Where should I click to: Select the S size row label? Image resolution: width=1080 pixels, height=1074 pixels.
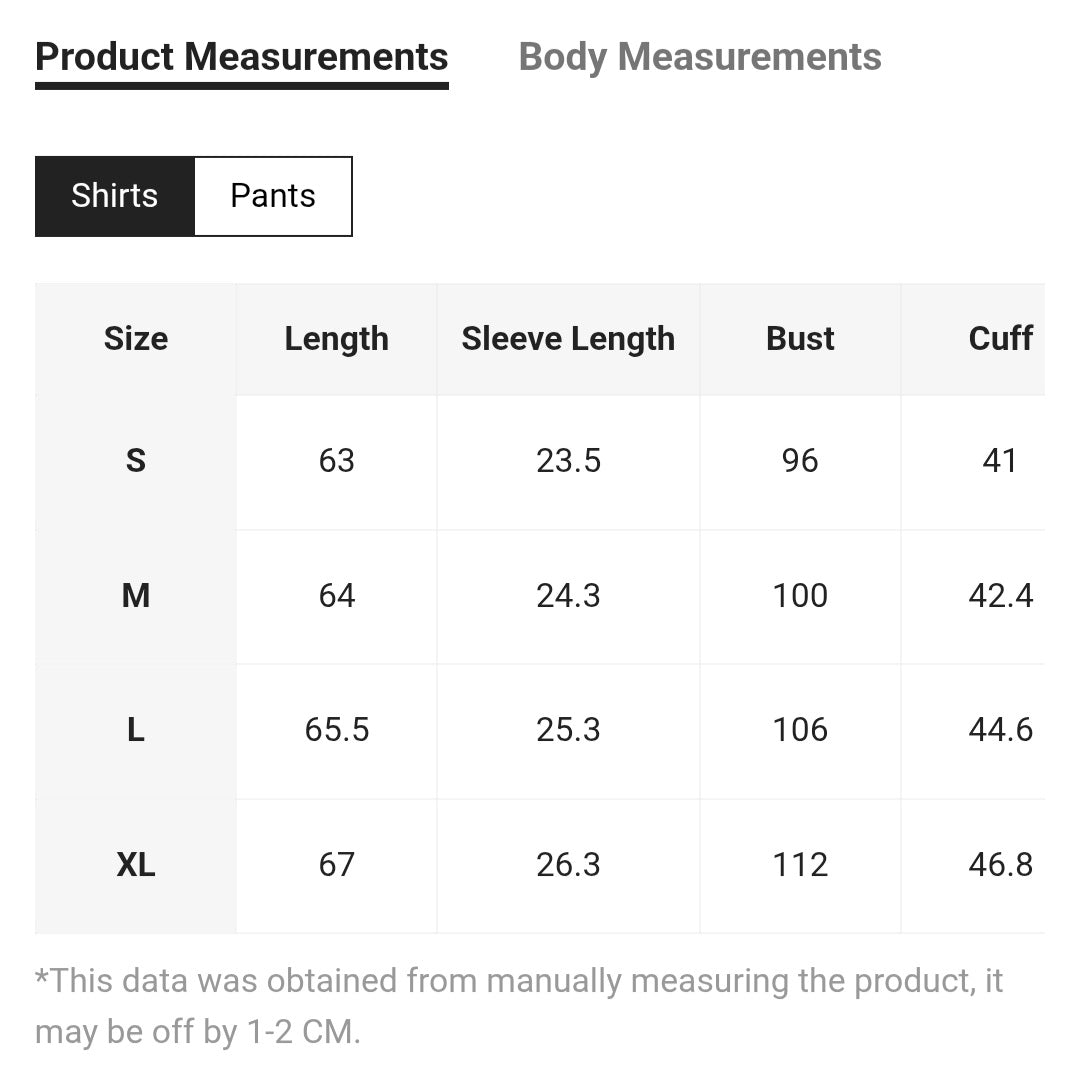[x=136, y=461]
